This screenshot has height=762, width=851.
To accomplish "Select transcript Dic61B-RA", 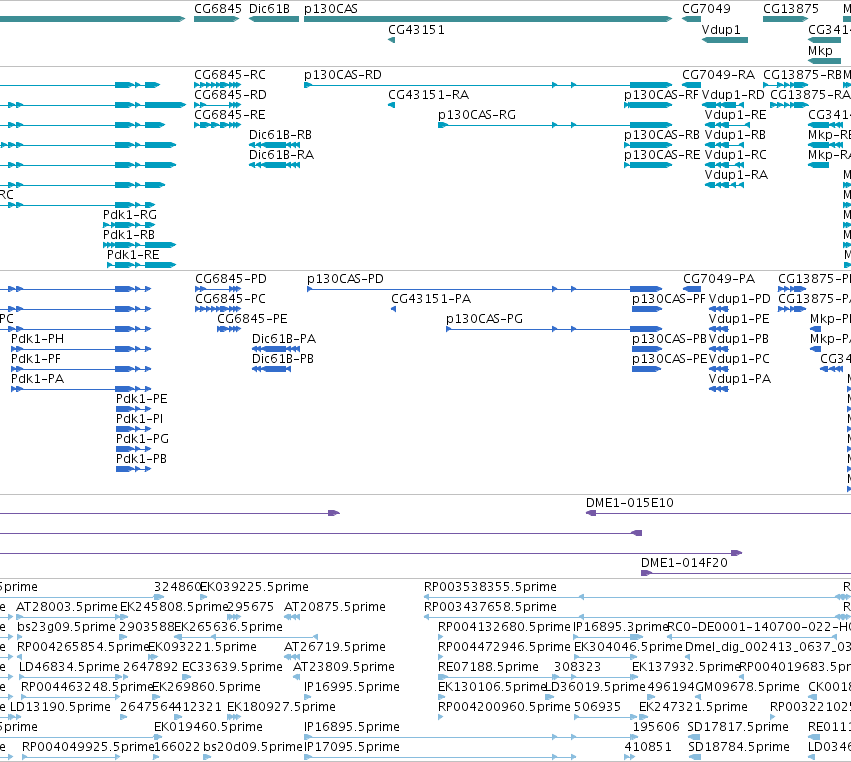I will [x=281, y=155].
